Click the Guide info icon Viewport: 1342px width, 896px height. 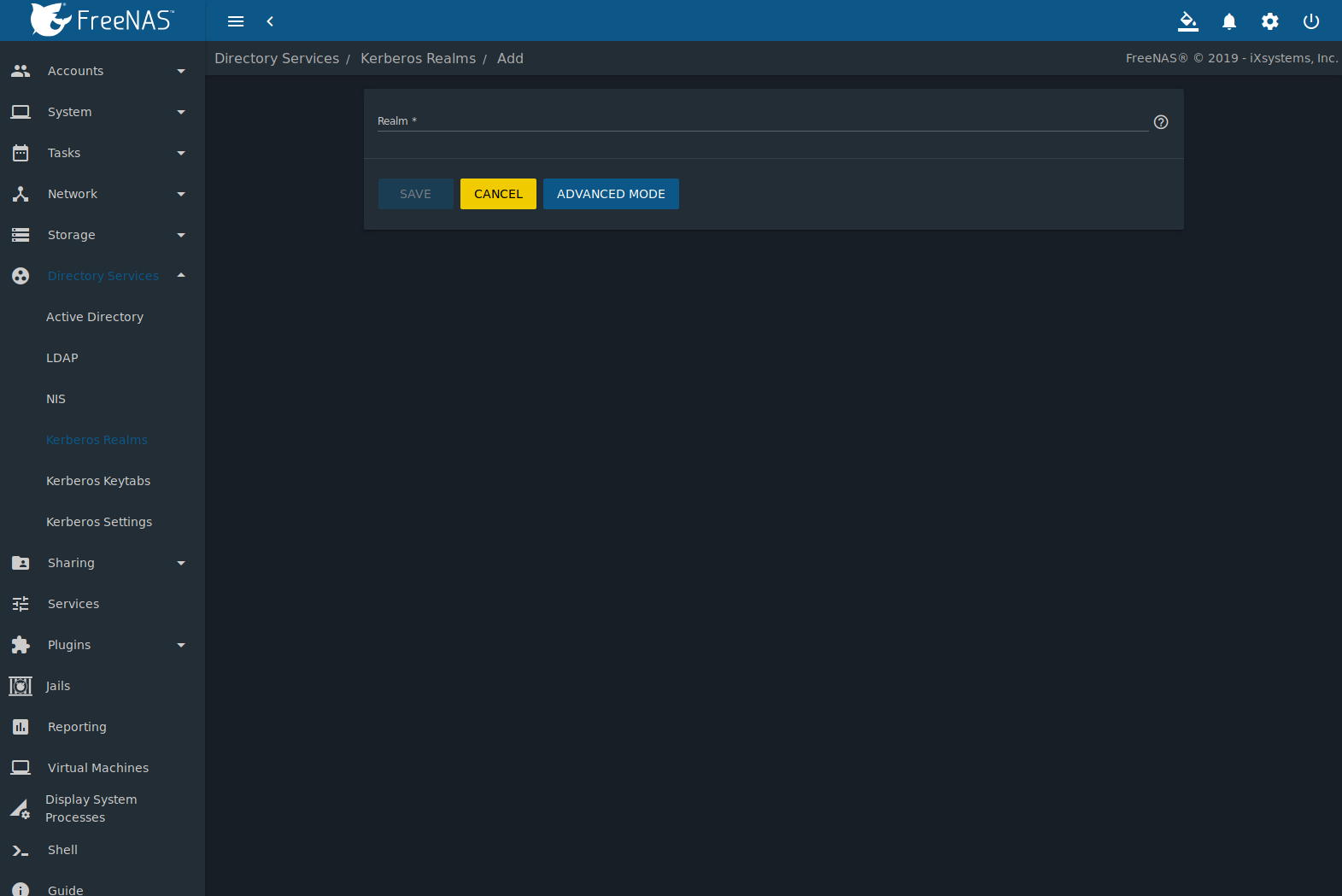coord(21,889)
